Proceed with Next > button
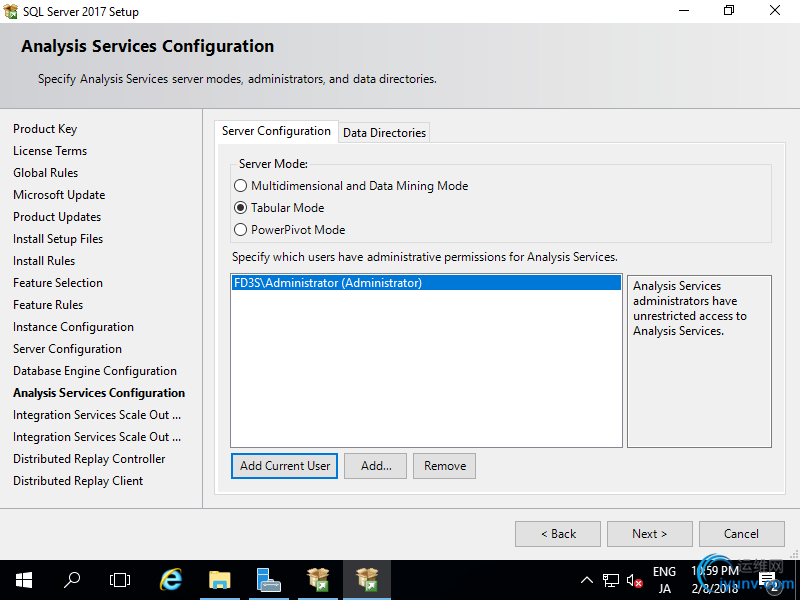The image size is (800, 600). 649,534
